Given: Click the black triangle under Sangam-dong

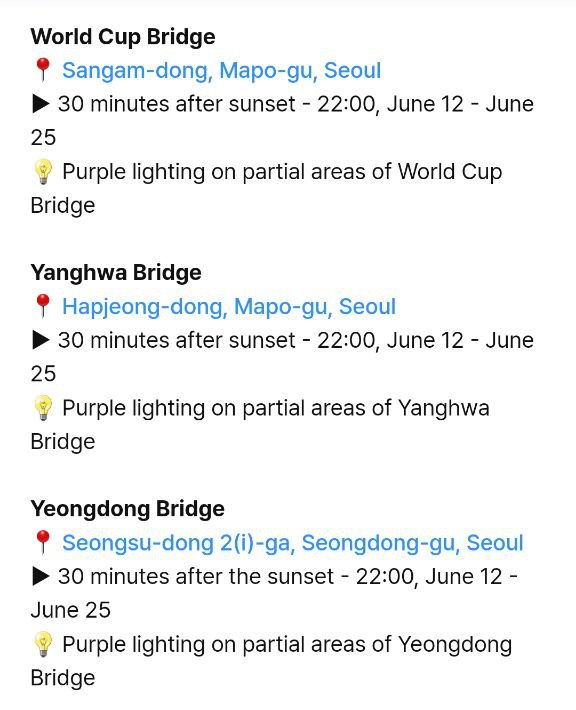Looking at the screenshot, I should [x=41, y=104].
